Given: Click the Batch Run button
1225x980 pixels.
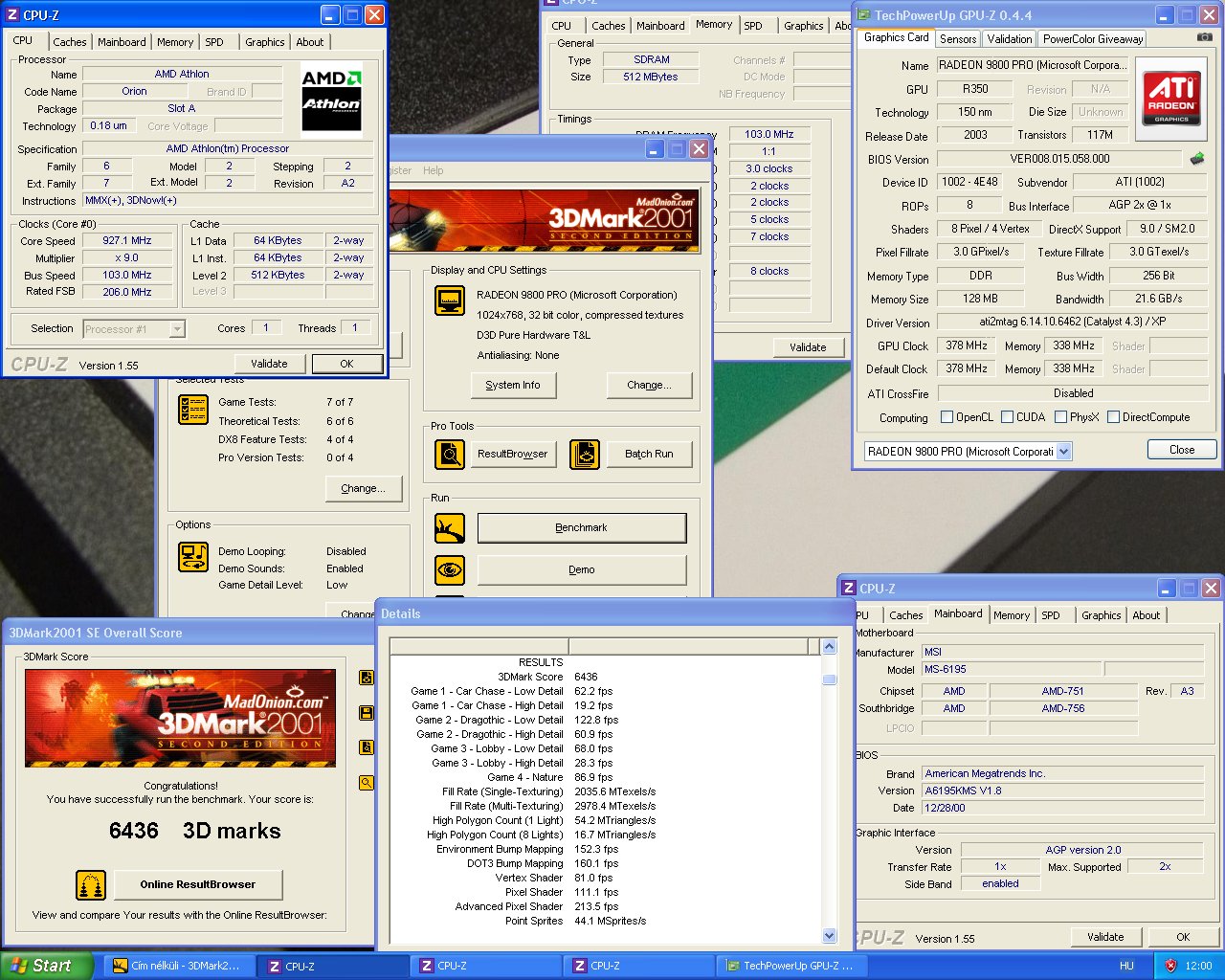Looking at the screenshot, I should point(649,454).
